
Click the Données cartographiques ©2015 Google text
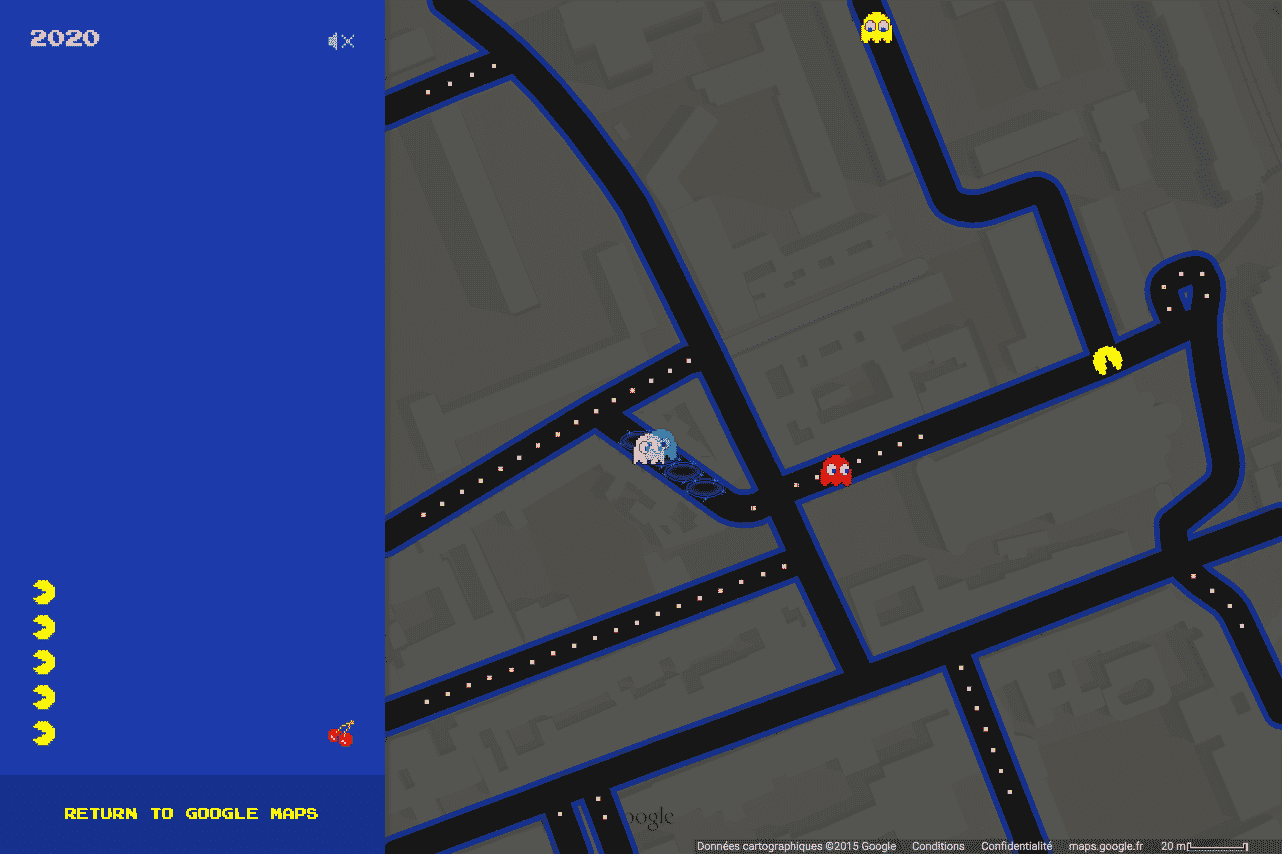click(x=796, y=846)
